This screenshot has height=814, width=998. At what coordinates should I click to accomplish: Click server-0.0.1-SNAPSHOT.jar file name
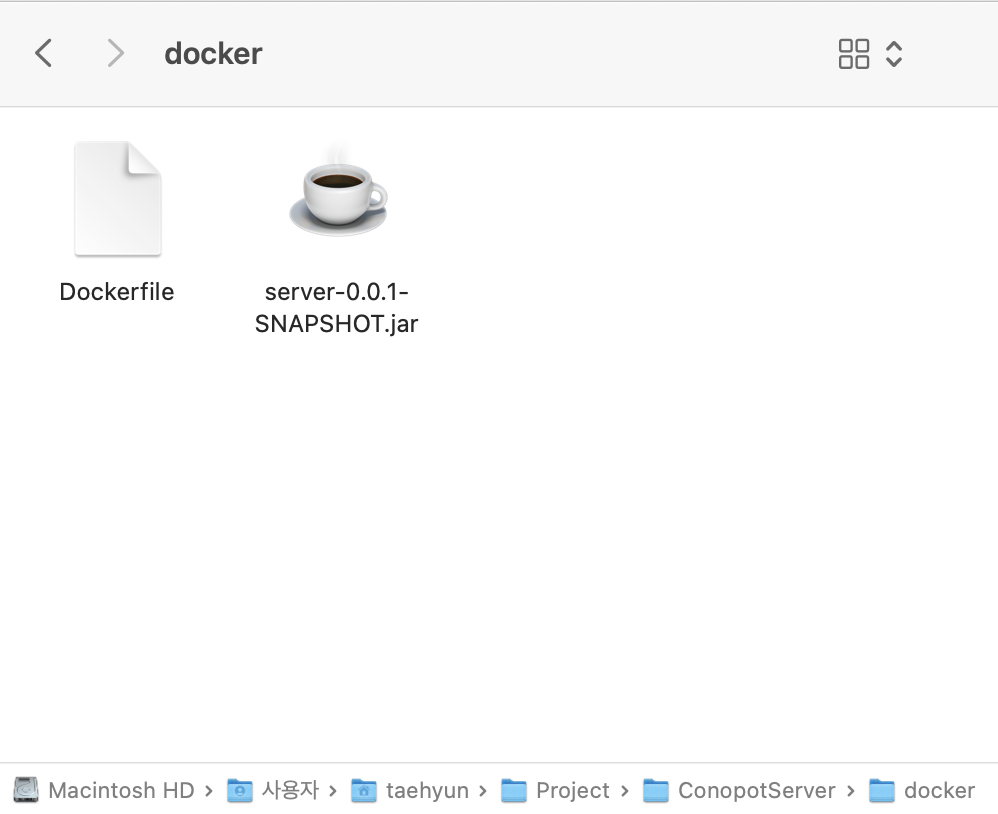tap(336, 307)
